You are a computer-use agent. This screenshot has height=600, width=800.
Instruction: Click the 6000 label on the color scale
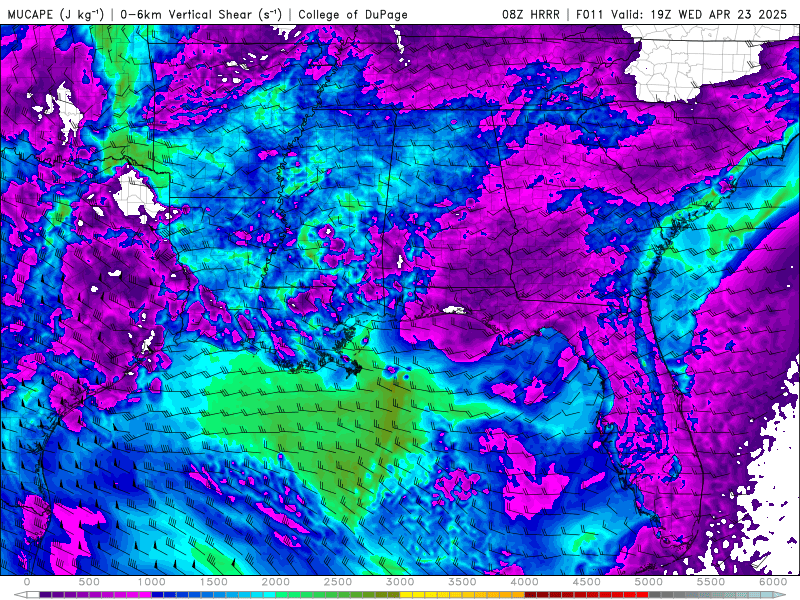click(773, 582)
